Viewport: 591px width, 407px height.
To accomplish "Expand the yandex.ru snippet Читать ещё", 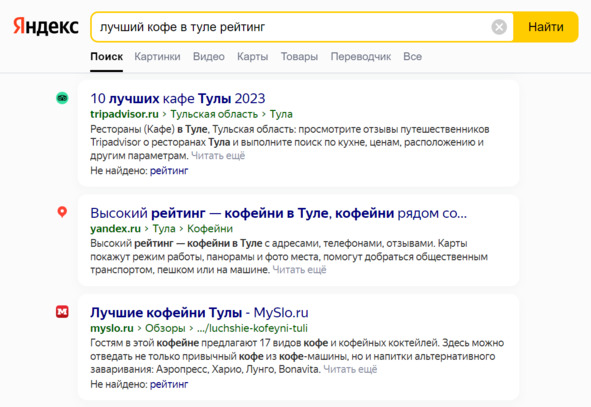I will (x=299, y=270).
